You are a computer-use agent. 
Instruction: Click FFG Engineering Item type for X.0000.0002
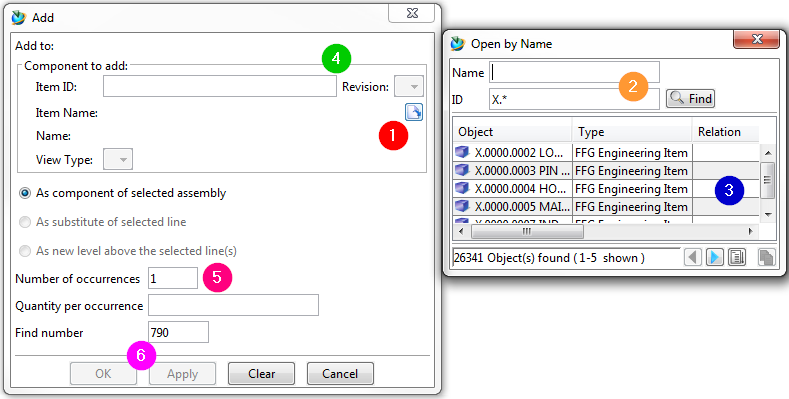coord(632,152)
